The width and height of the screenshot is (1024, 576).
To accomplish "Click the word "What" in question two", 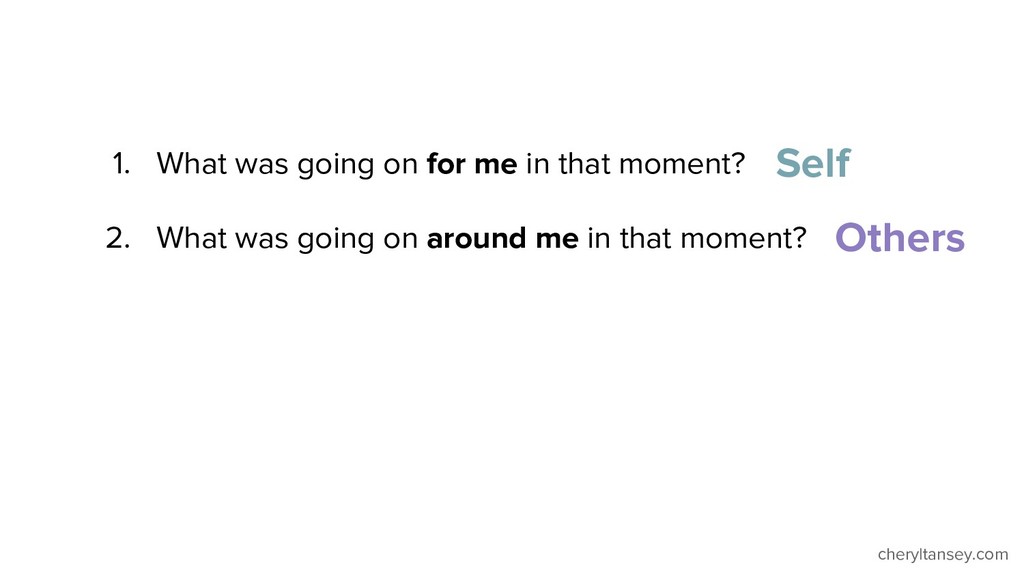I will click(x=191, y=238).
